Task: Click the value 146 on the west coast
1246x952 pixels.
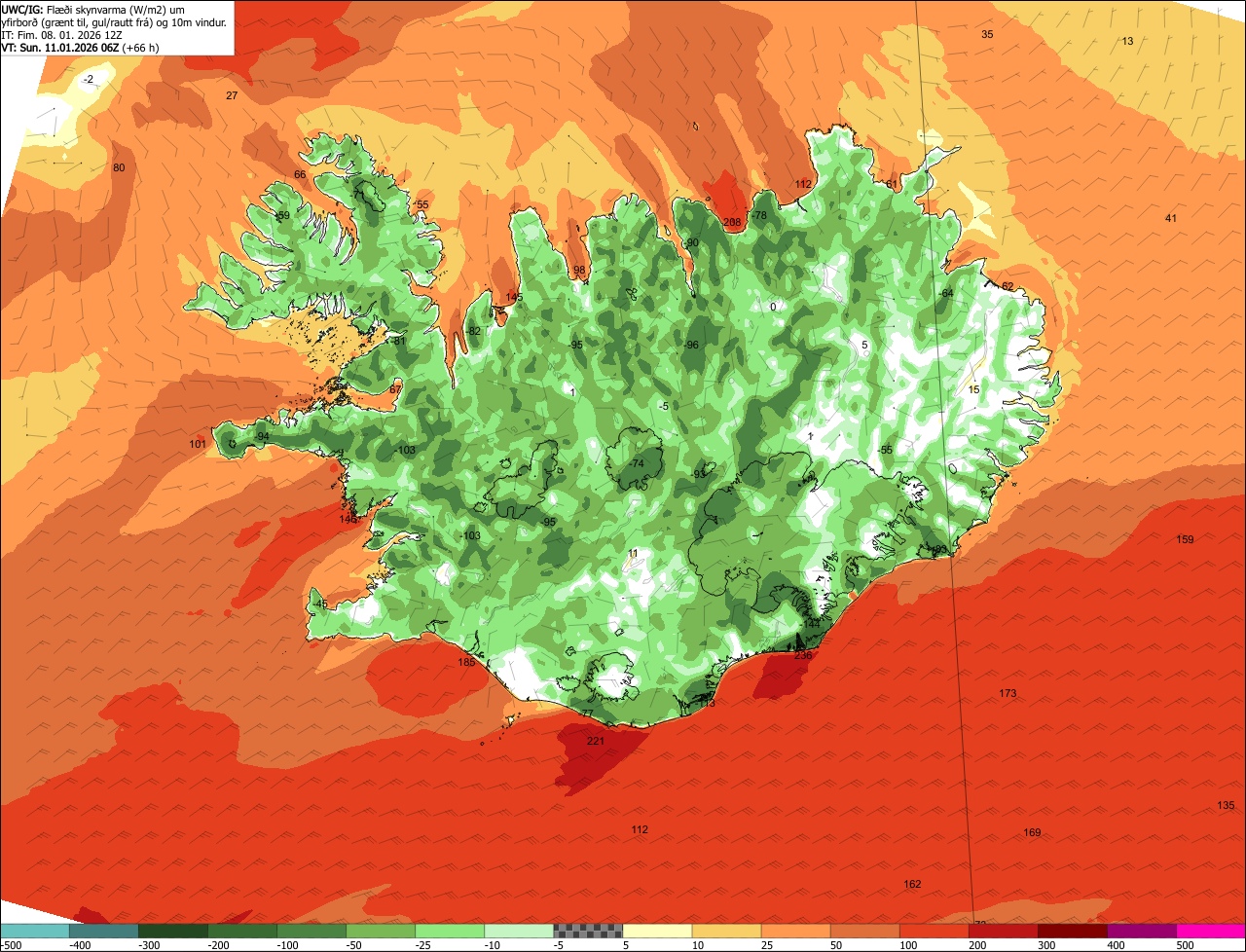Action: click(348, 519)
